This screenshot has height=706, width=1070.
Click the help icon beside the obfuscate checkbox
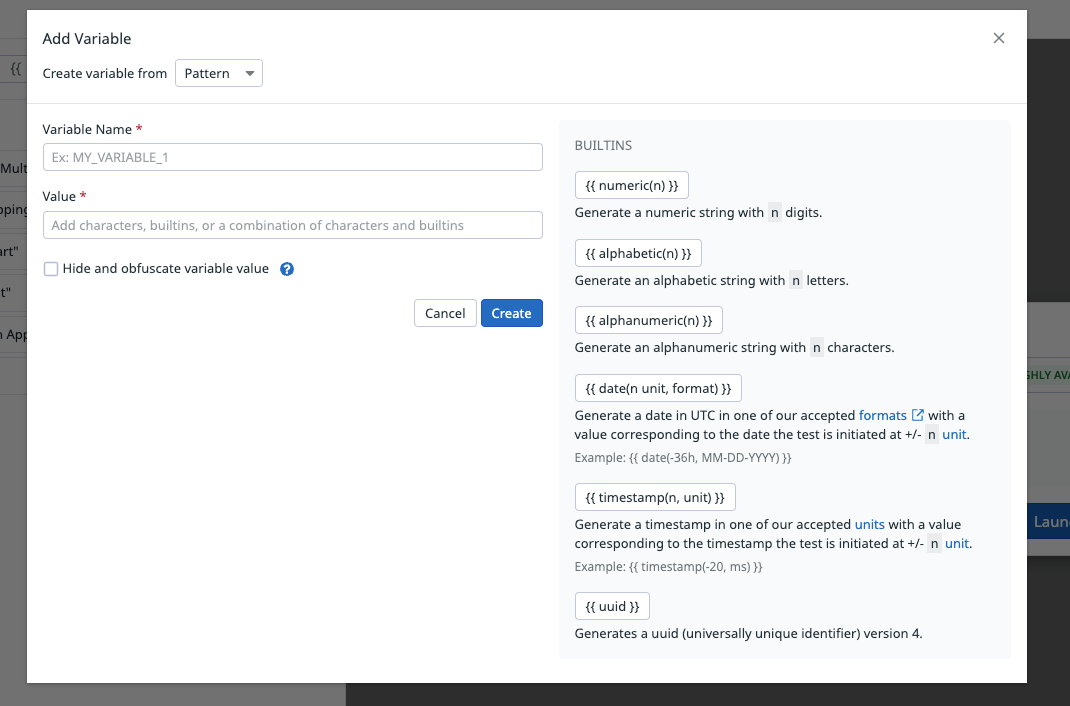(287, 268)
